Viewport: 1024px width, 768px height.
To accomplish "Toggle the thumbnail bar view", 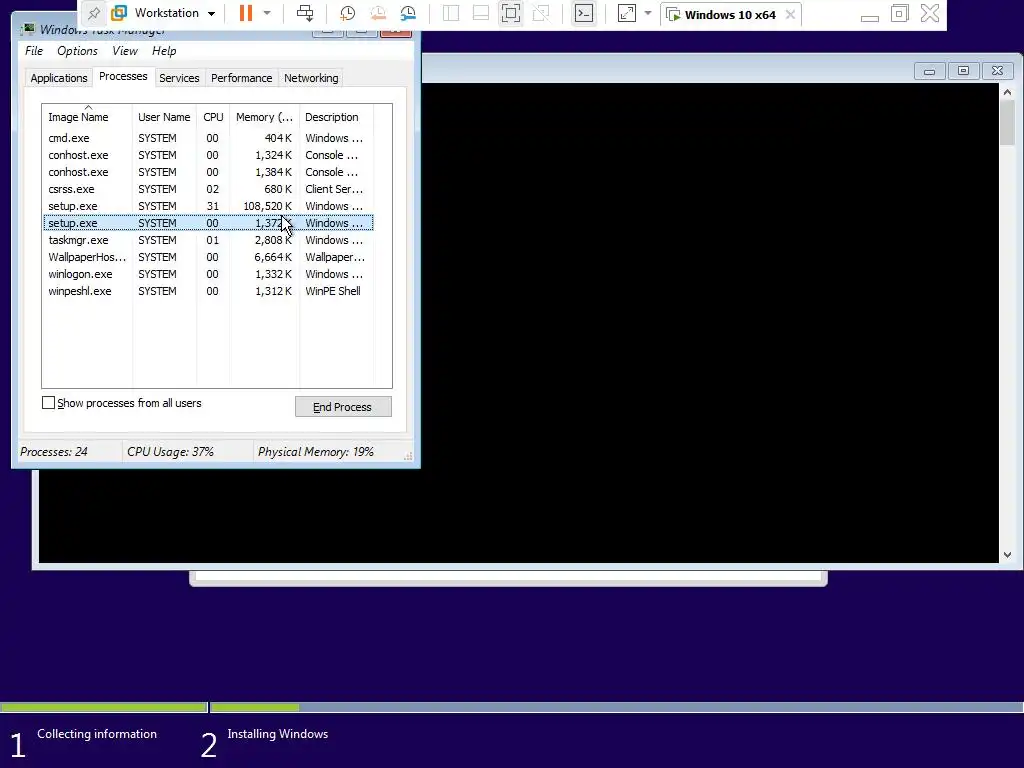I will point(481,13).
